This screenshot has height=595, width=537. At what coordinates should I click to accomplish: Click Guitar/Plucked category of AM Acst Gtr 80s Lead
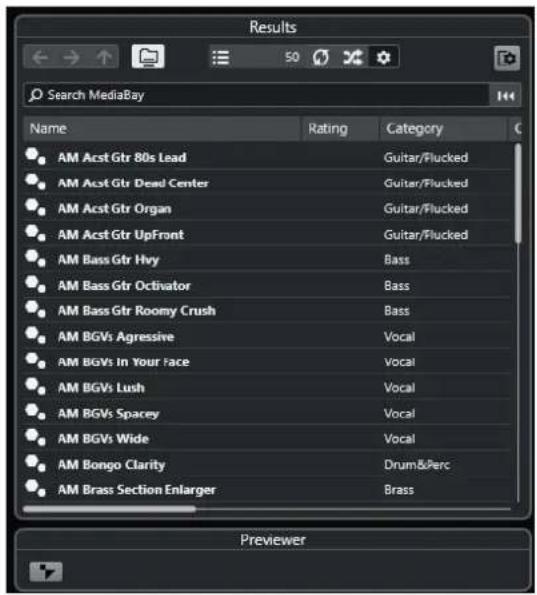pyautogui.click(x=426, y=157)
